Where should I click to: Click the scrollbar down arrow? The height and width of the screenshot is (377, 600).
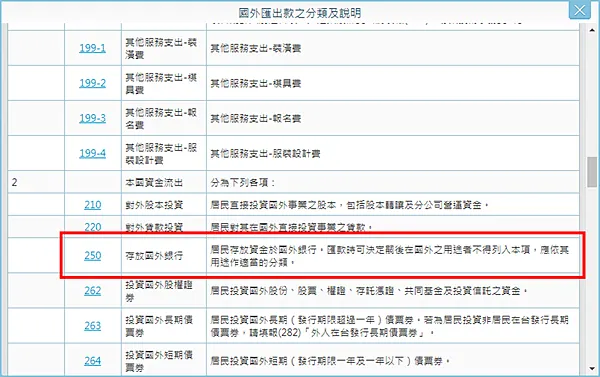[592, 369]
